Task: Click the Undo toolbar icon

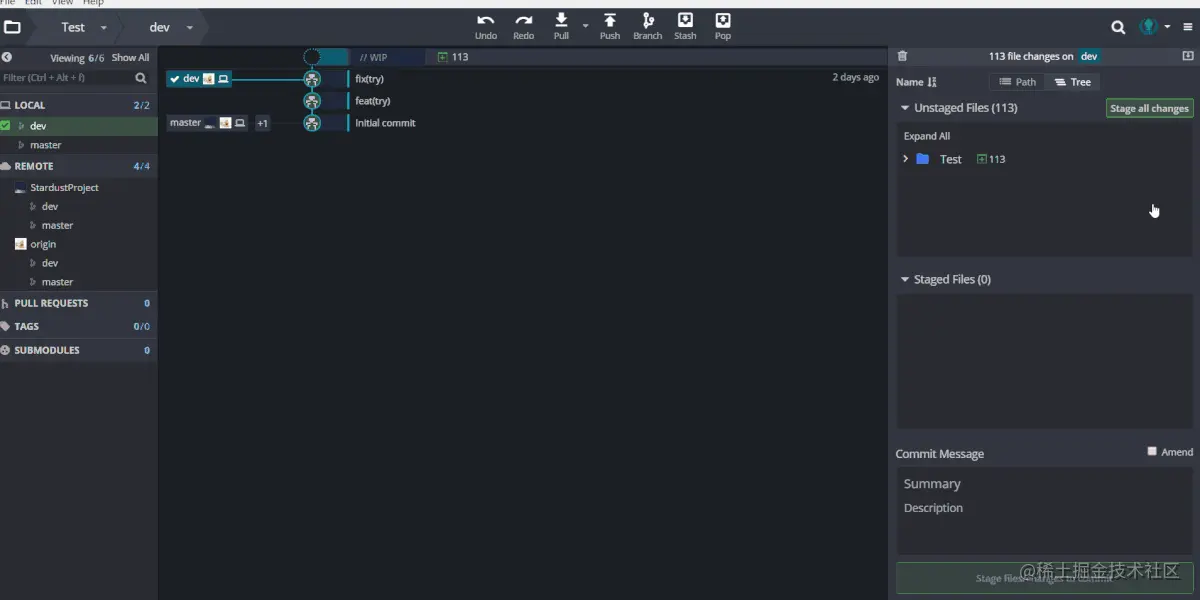Action: coord(486,20)
